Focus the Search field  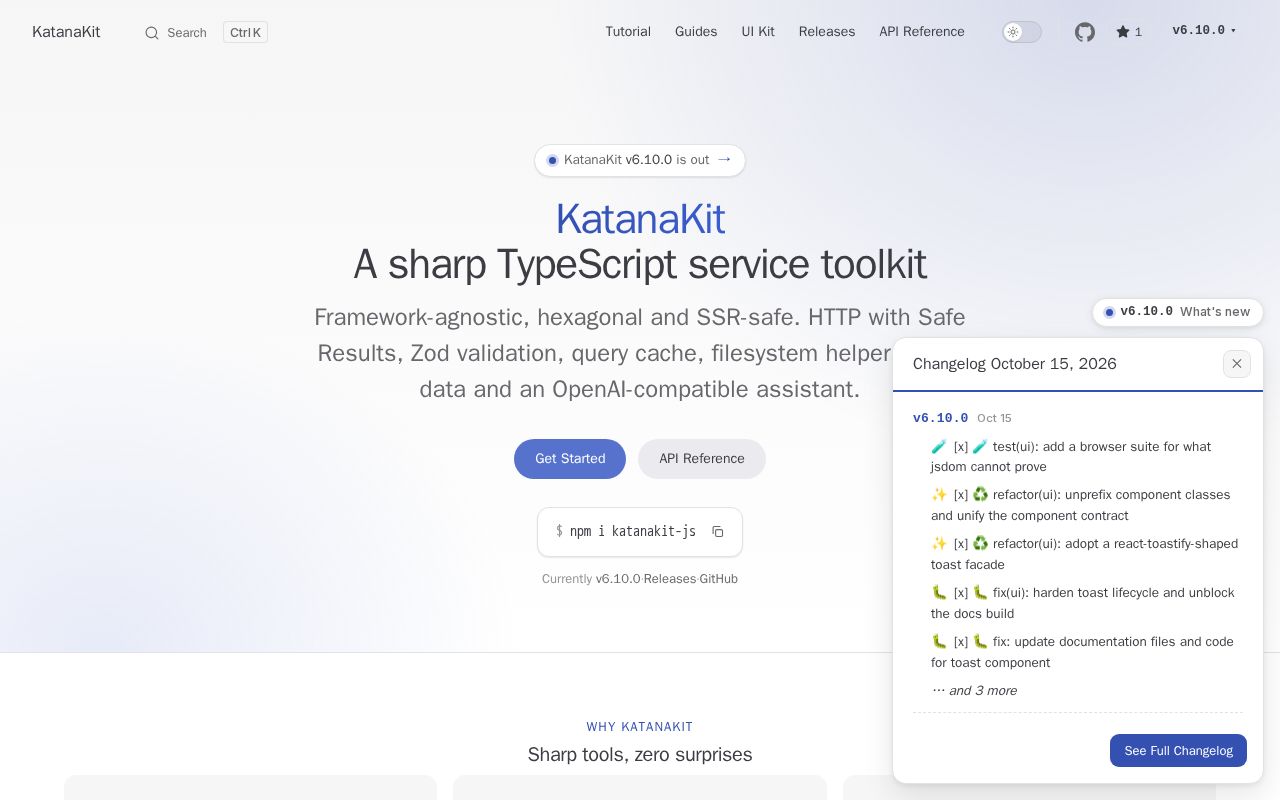point(206,33)
